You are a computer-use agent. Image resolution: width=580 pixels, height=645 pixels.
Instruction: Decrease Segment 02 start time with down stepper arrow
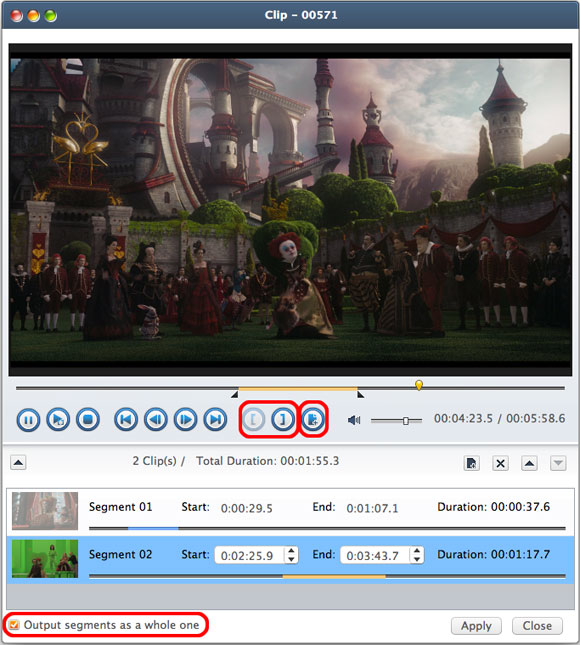tap(291, 560)
